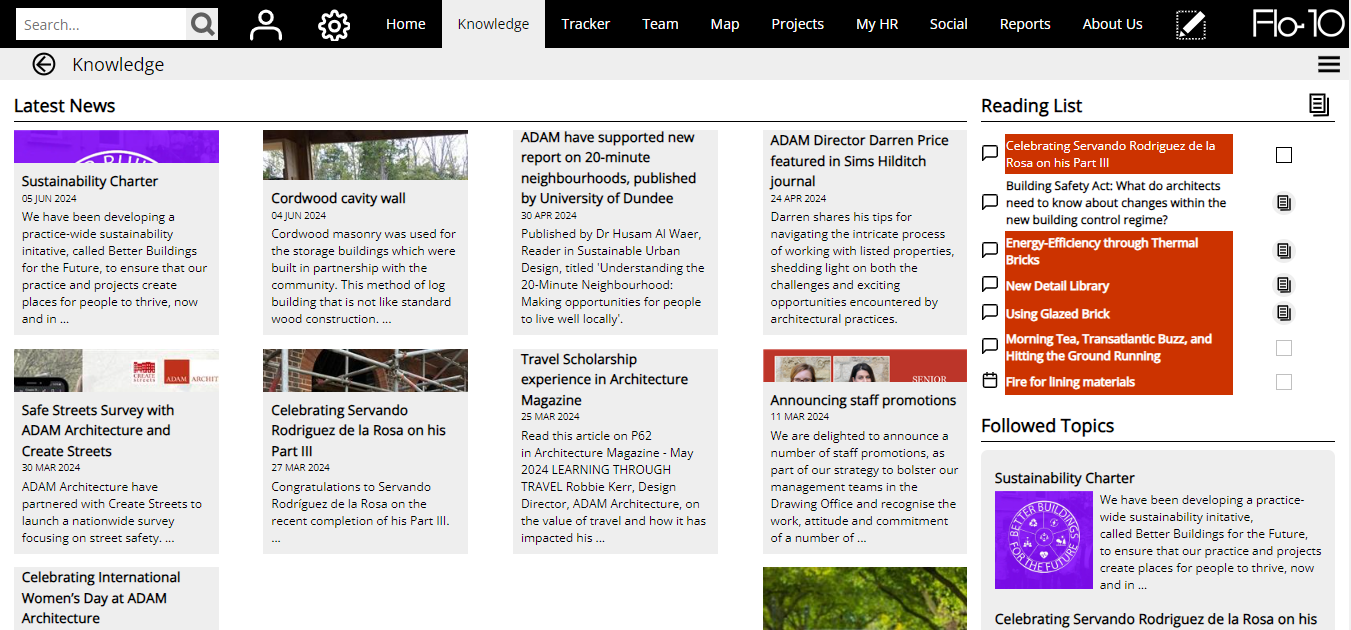Tick checkbox for Celebrating Servando reading item

coord(1284,155)
